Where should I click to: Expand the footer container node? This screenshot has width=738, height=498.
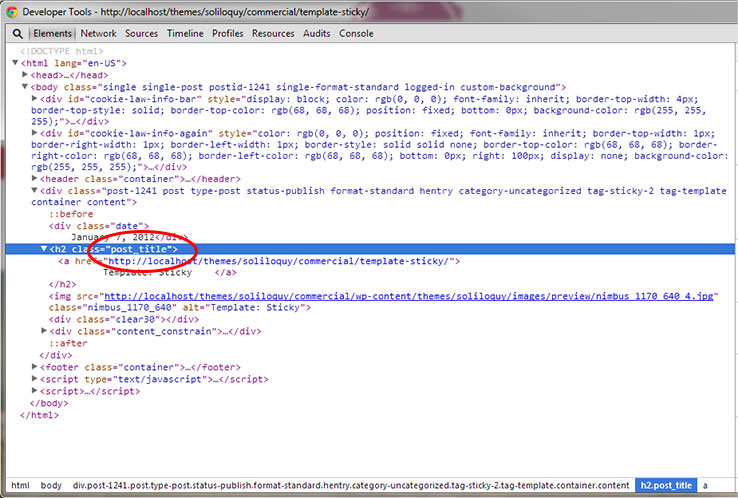[34, 366]
